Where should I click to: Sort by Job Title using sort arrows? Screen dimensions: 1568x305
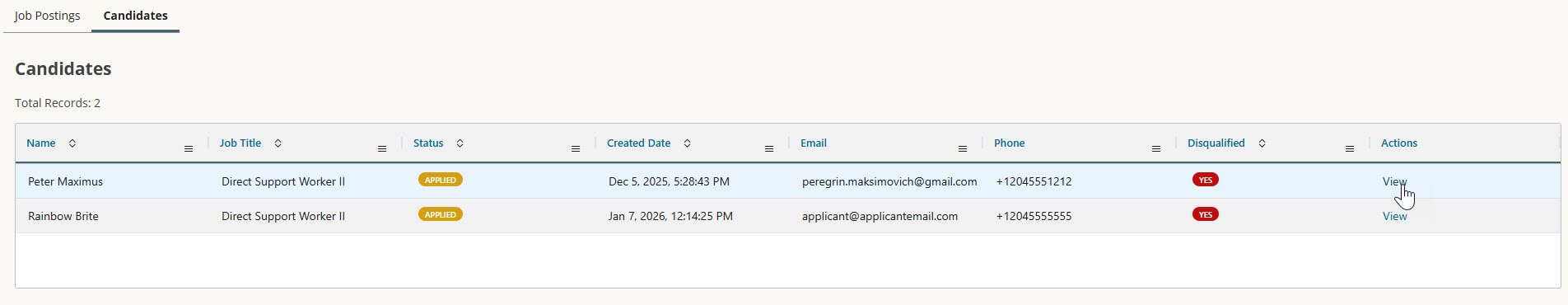point(278,143)
